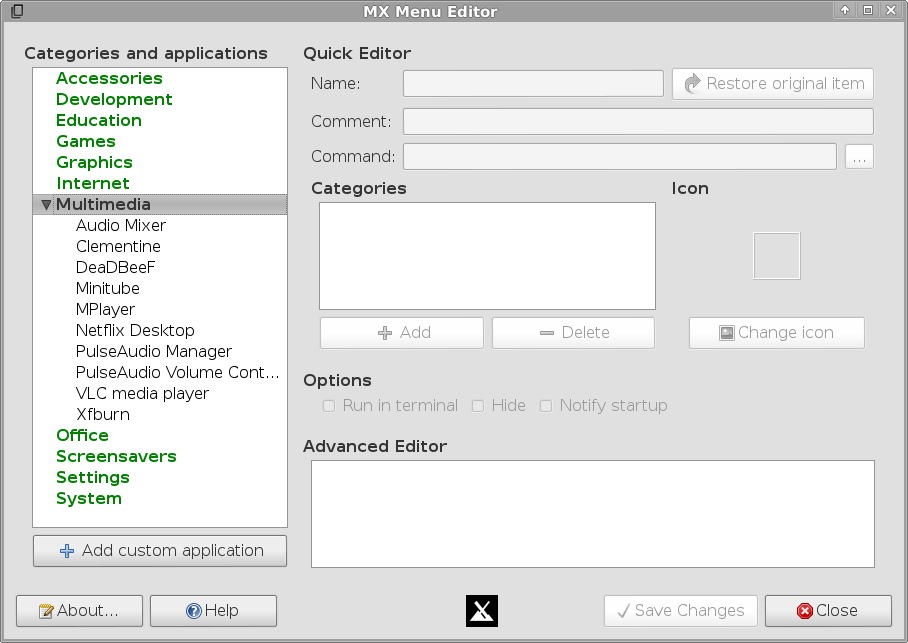Select Clementine application entry

point(118,246)
